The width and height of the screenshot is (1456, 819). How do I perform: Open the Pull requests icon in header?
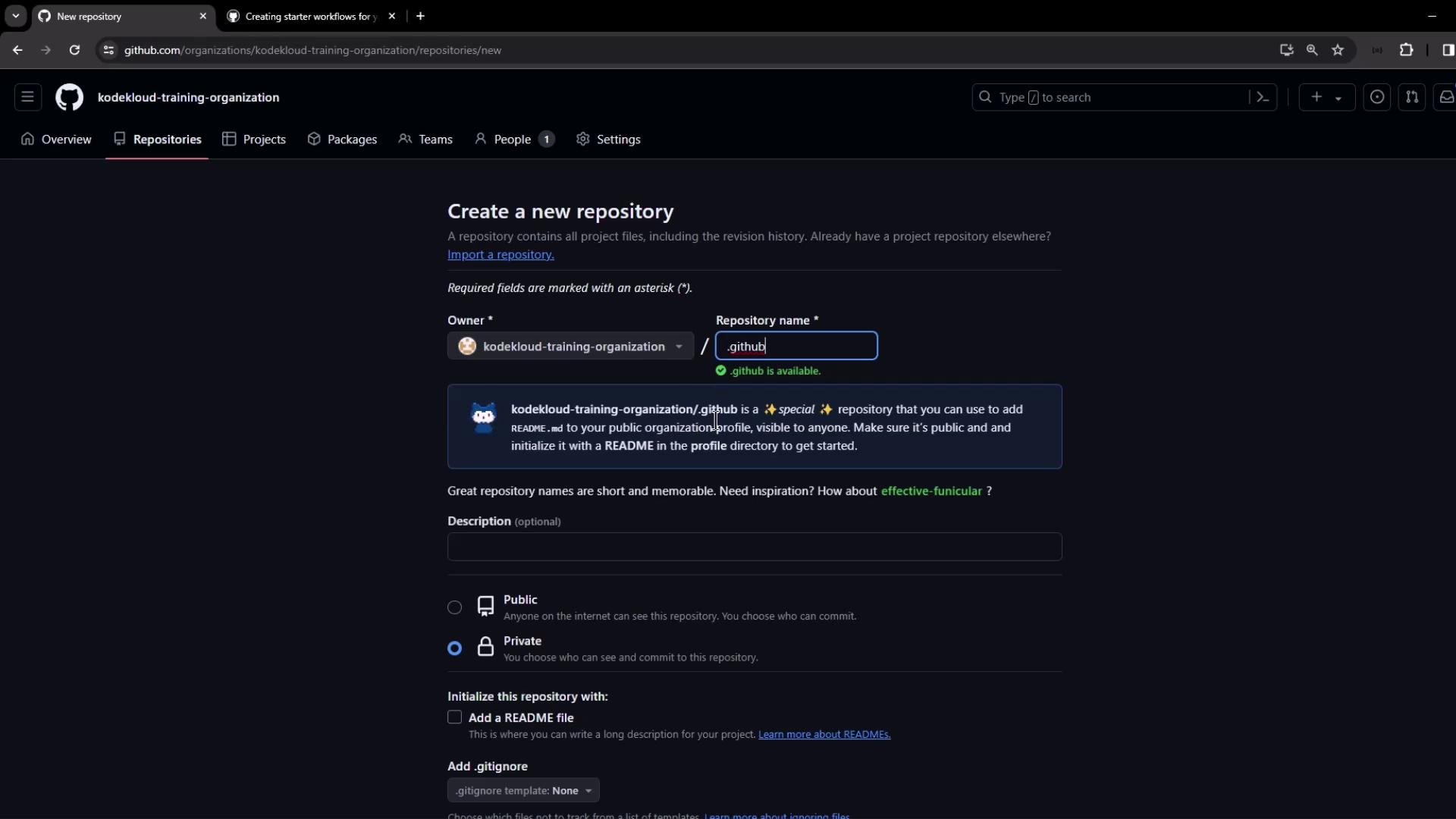tap(1412, 97)
